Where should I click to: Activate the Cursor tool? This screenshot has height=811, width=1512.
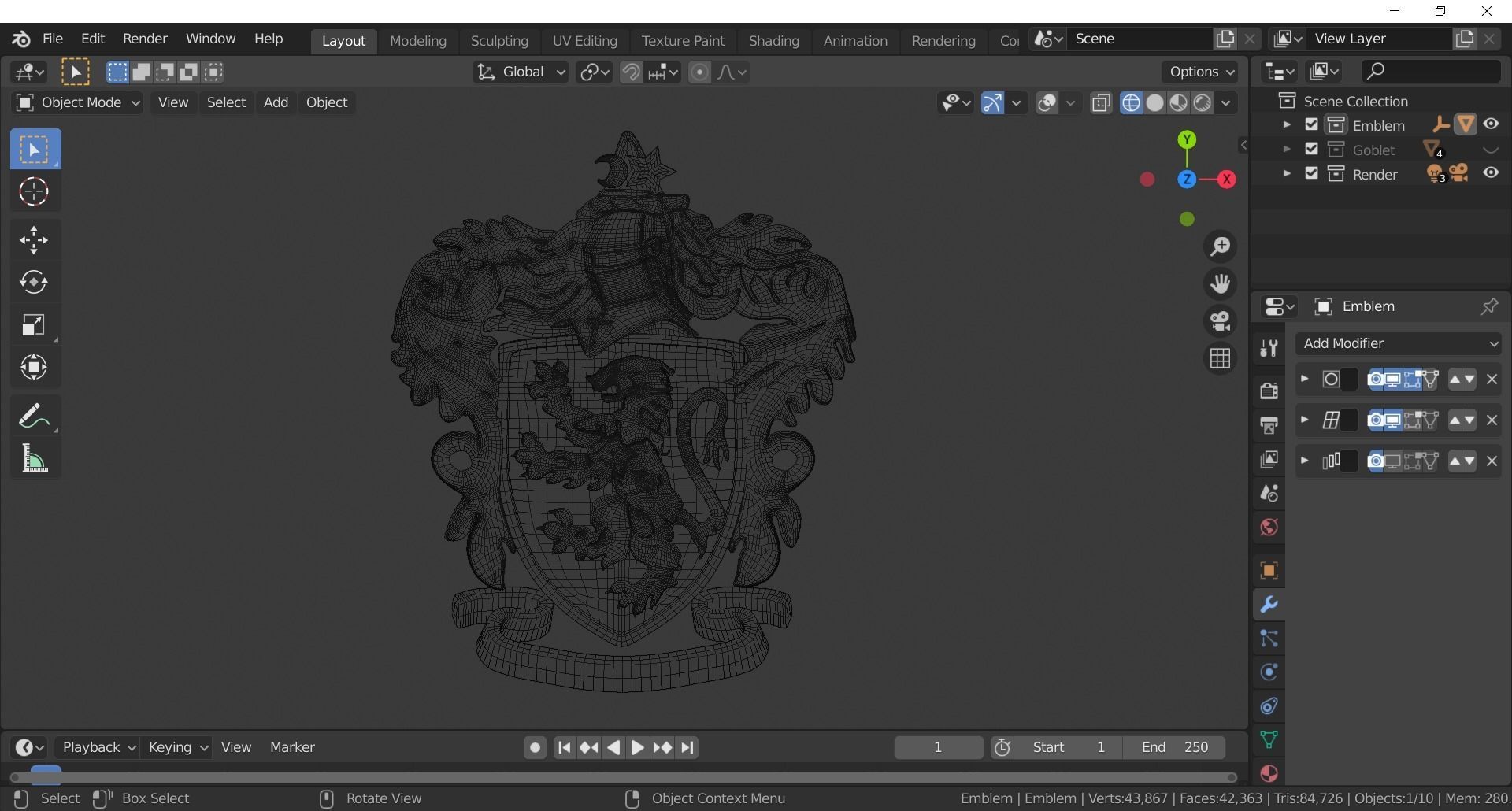coord(34,191)
